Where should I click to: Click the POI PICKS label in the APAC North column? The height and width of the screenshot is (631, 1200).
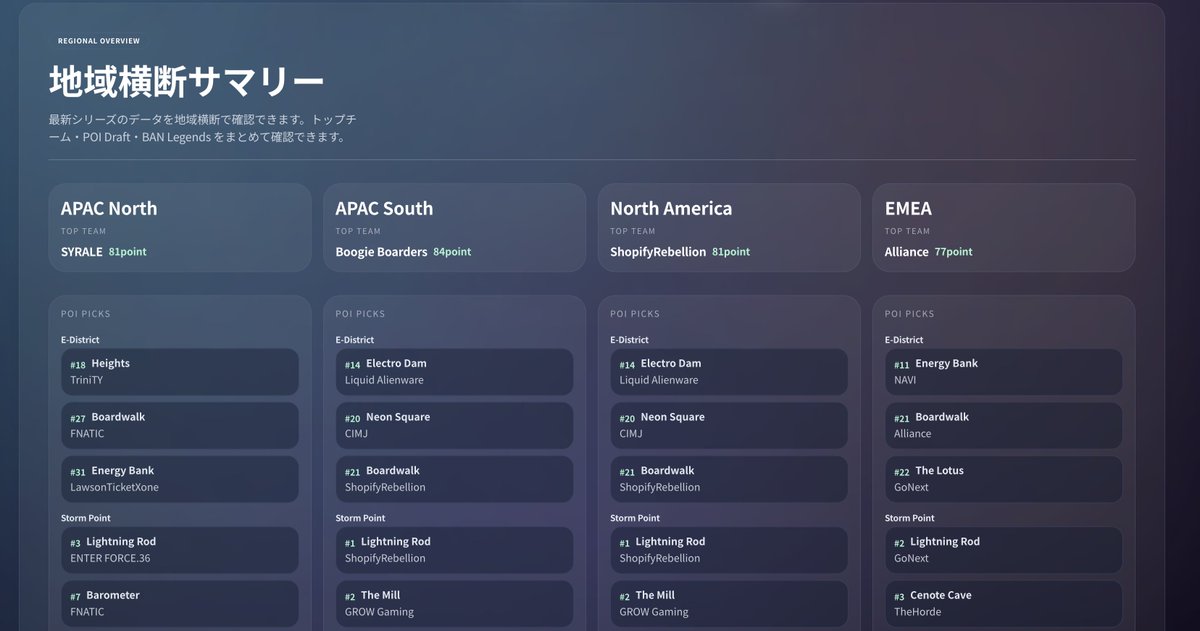tap(86, 314)
